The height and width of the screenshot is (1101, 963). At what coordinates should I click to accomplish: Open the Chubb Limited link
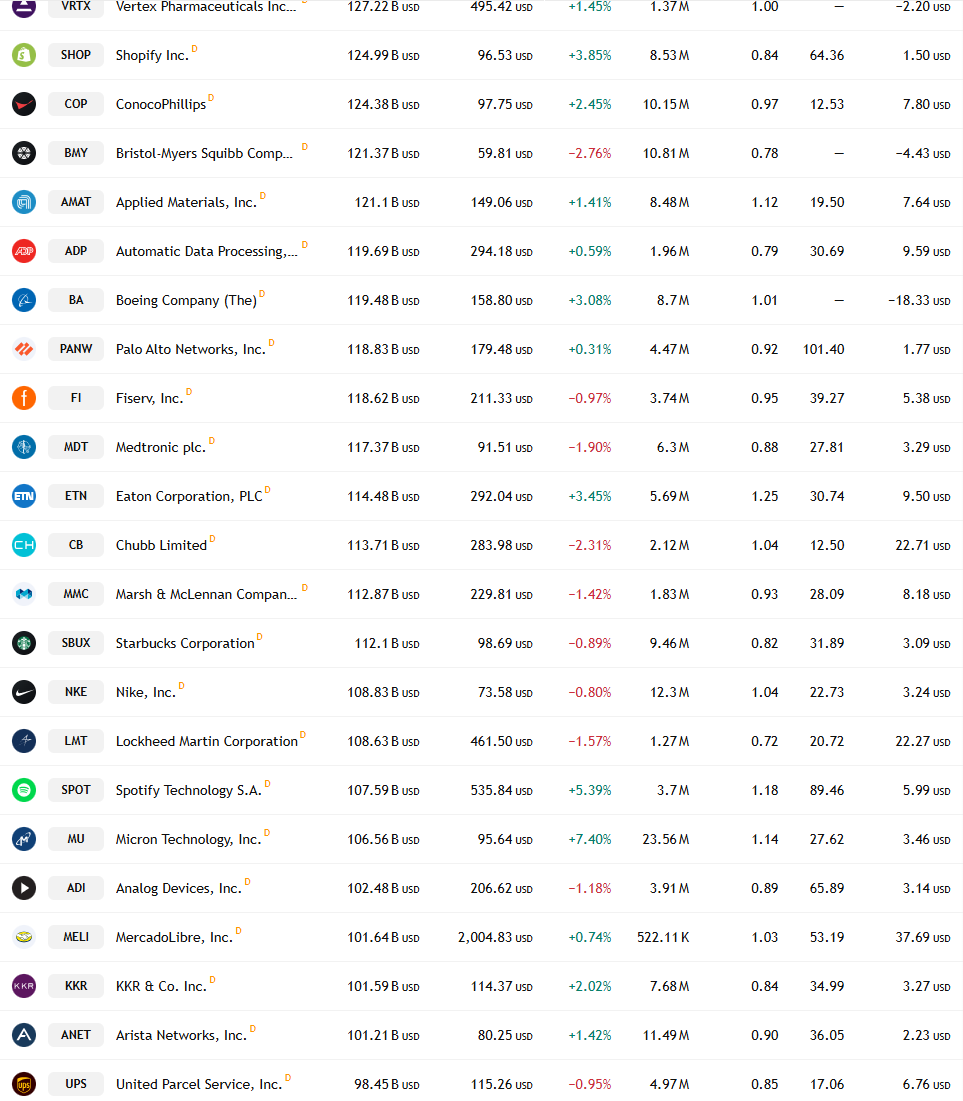point(162,546)
